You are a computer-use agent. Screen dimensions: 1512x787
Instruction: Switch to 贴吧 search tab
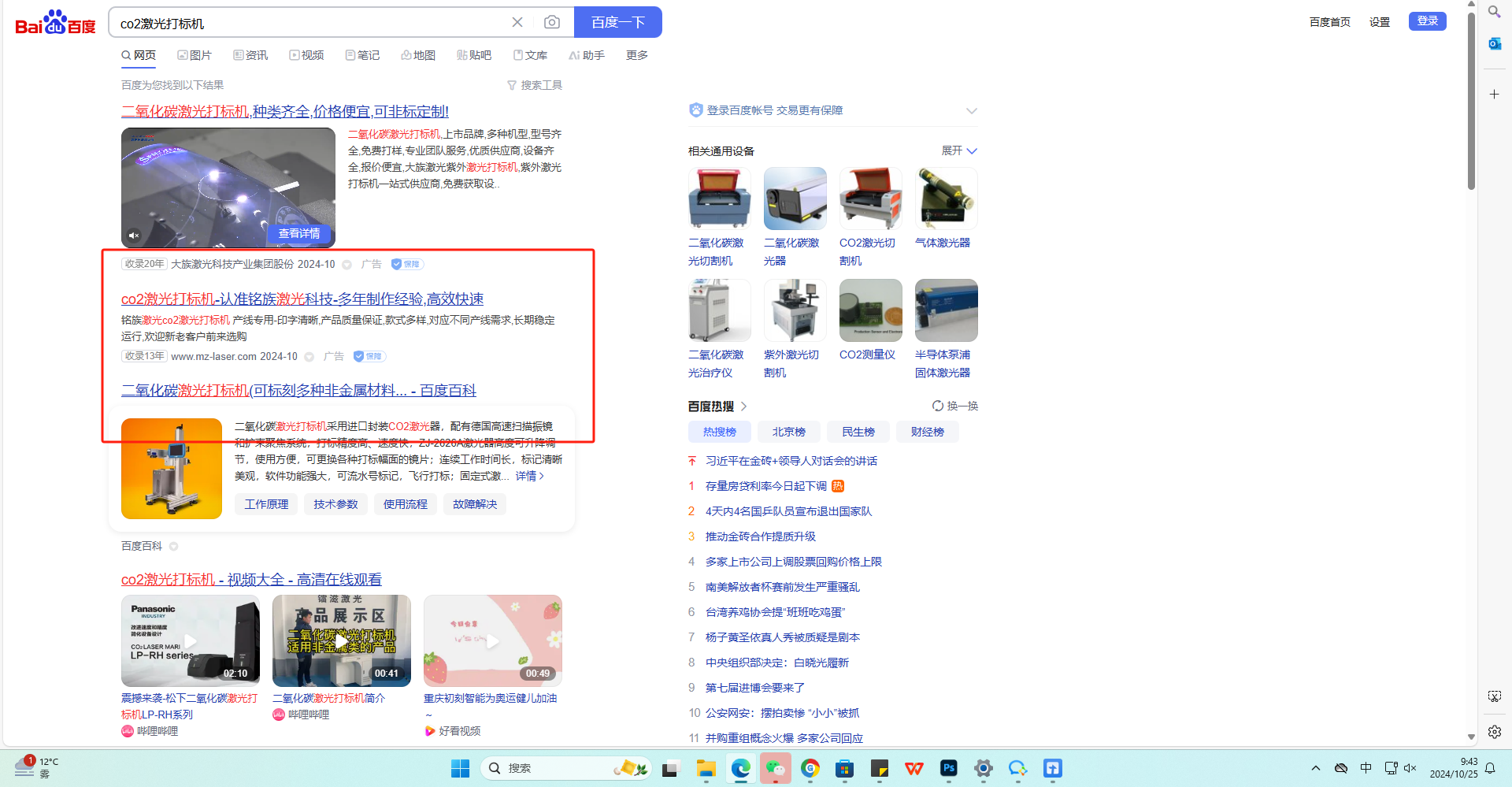pyautogui.click(x=474, y=55)
